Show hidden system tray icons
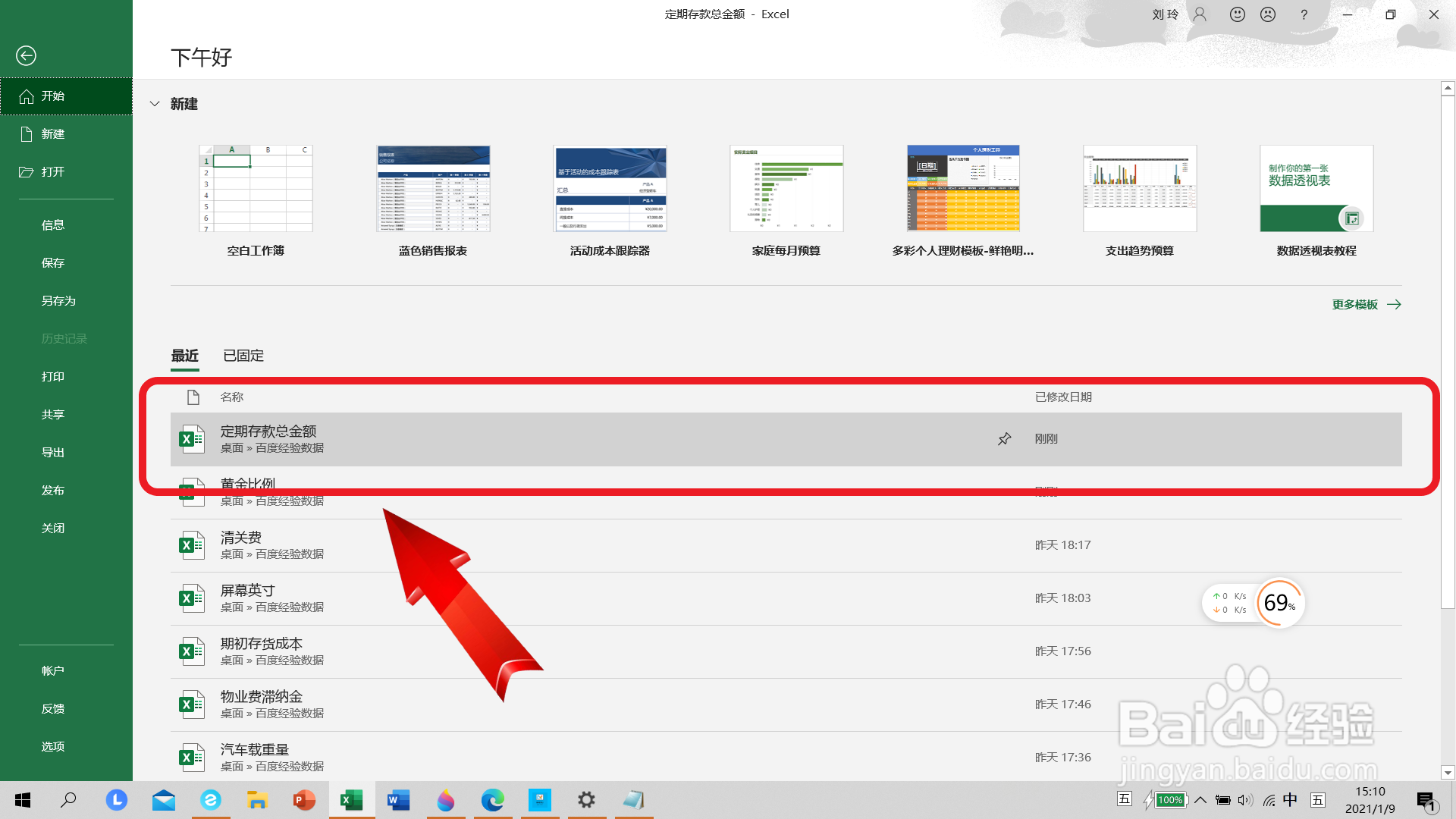This screenshot has width=1456, height=819. pyautogui.click(x=1200, y=800)
